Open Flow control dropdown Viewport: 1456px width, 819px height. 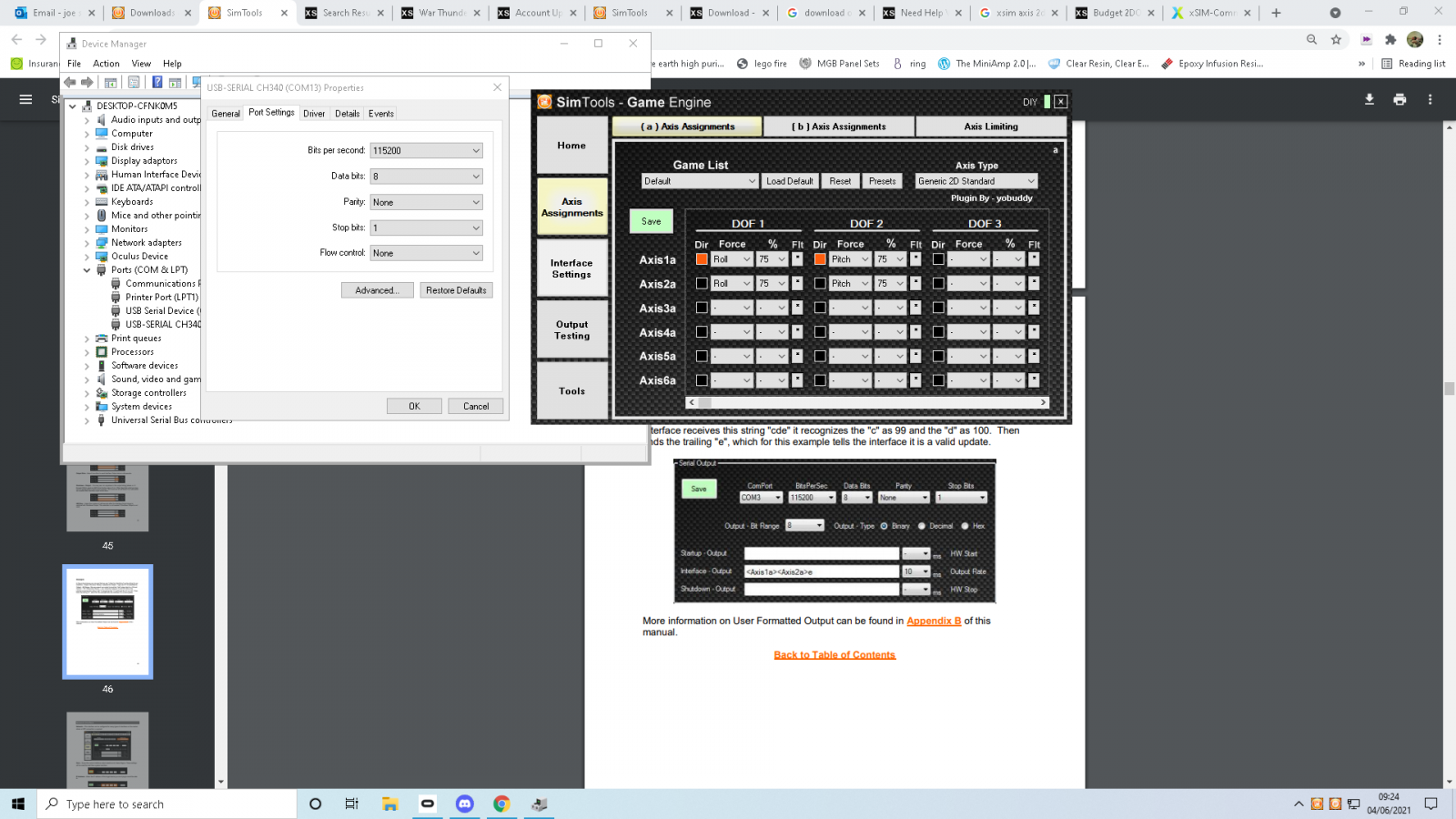pyautogui.click(x=426, y=253)
